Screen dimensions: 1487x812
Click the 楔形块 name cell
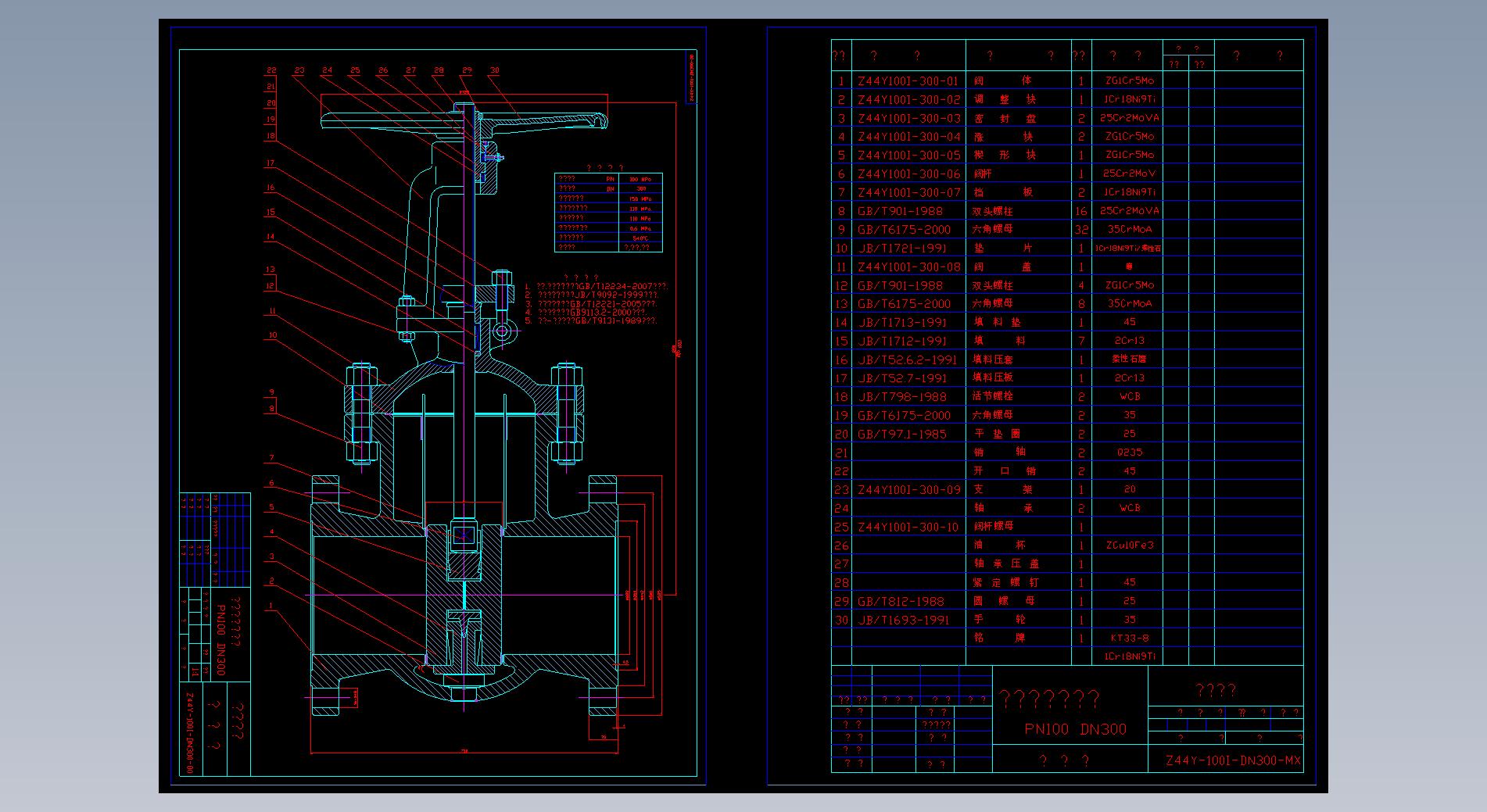(x=1004, y=155)
